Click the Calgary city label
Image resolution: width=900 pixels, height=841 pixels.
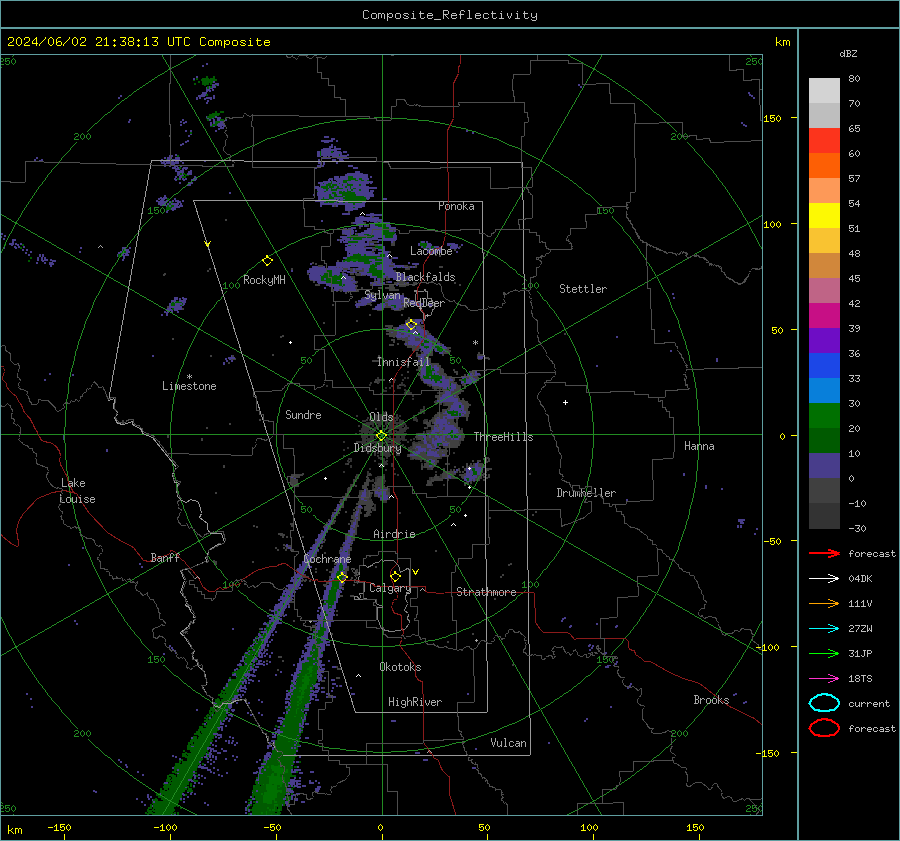(390, 588)
